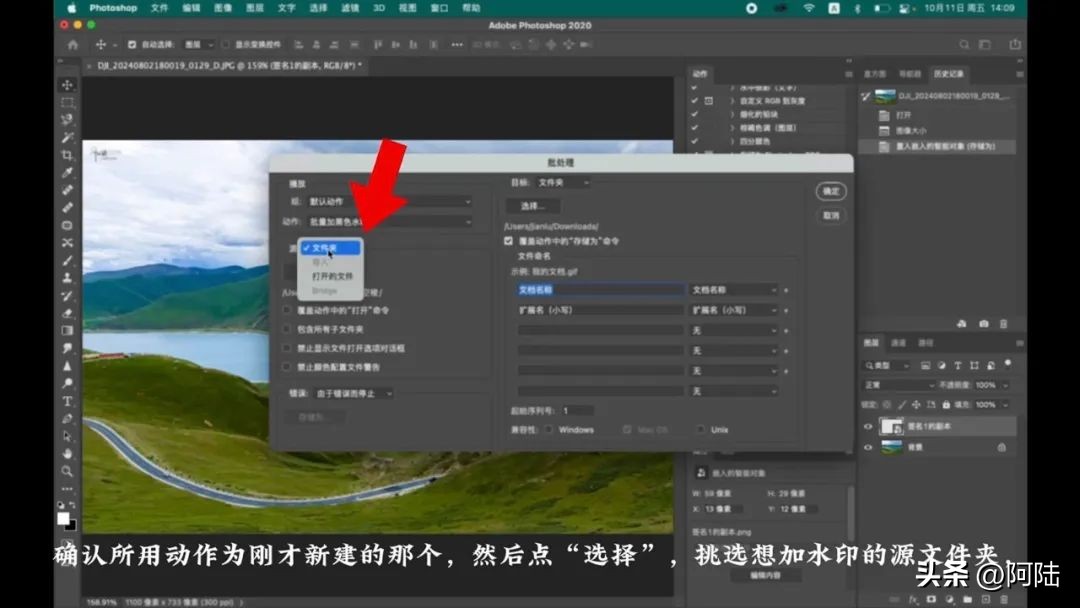This screenshot has height=608, width=1080.
Task: Click the Apple logo menu
Action: click(x=72, y=8)
